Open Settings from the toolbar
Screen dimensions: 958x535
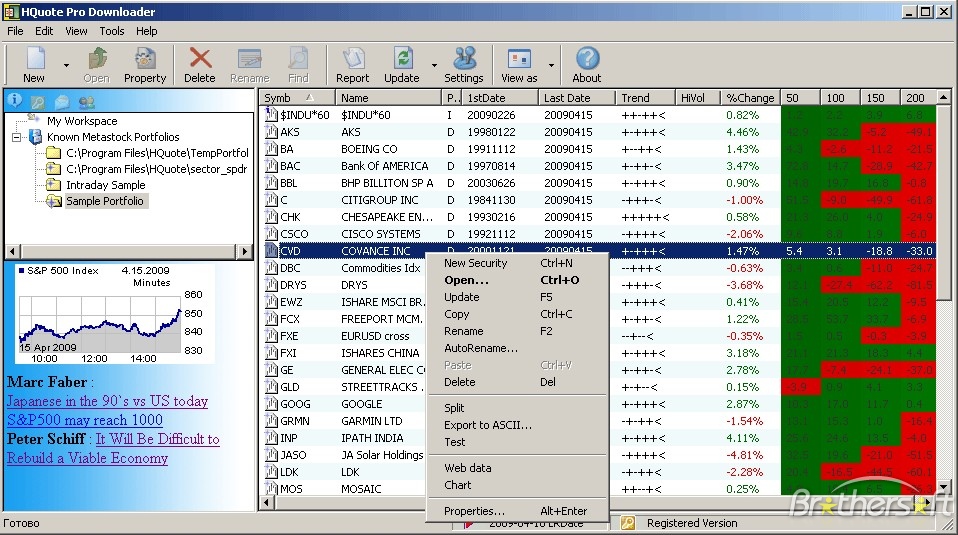coord(464,60)
